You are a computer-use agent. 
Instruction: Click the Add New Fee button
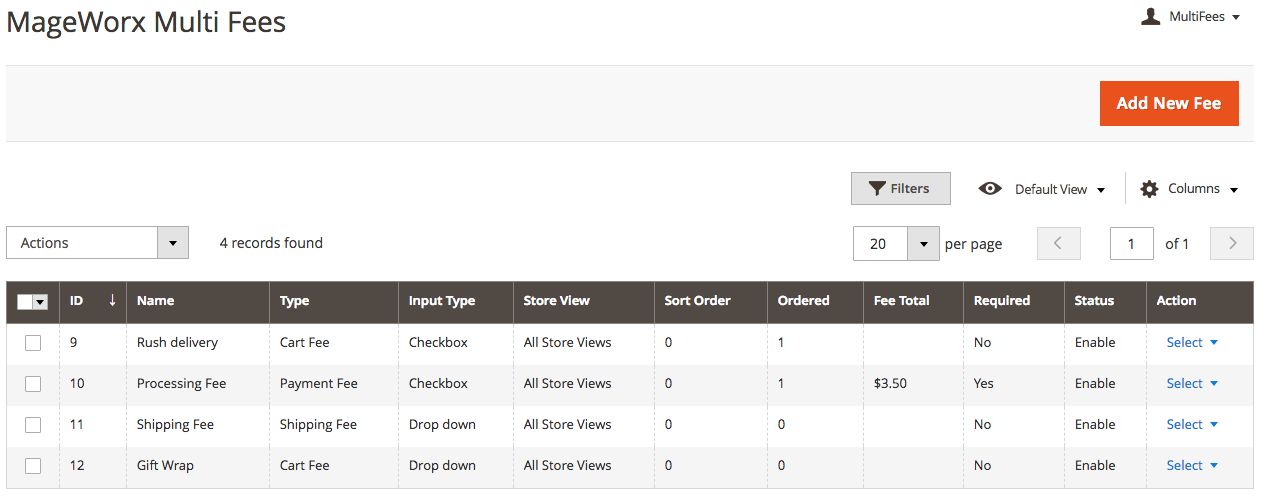(x=1169, y=103)
